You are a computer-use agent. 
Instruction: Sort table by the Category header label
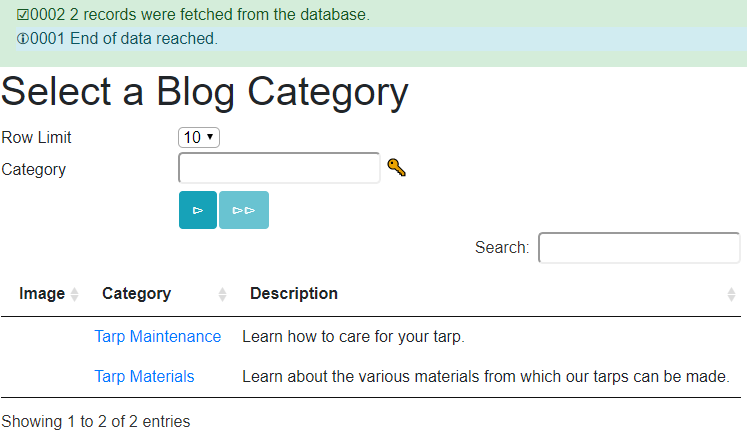pos(136,294)
